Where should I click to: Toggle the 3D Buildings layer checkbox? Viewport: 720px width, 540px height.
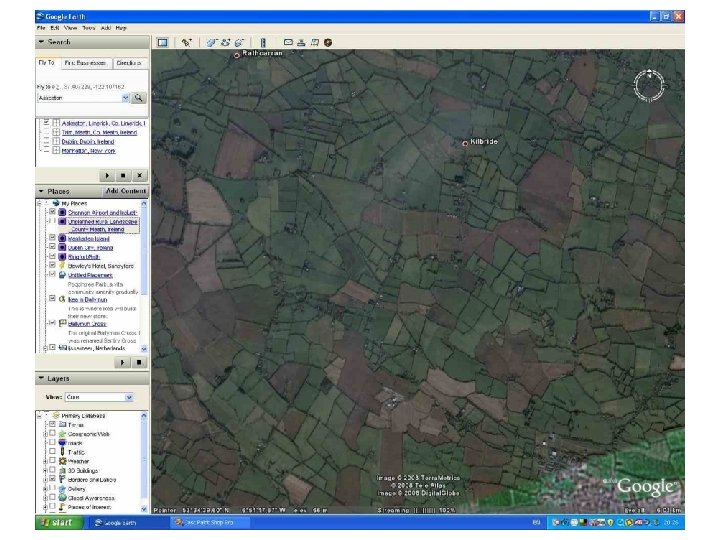(x=52, y=470)
